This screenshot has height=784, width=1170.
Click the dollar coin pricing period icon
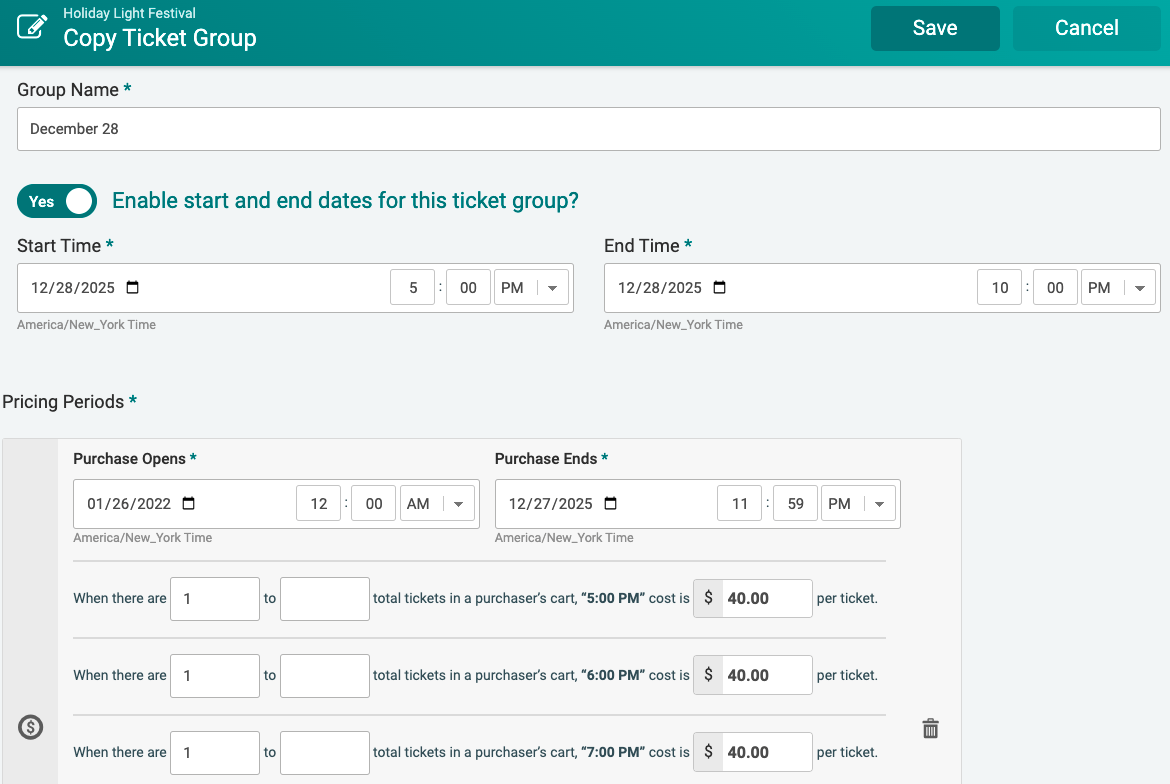click(30, 727)
